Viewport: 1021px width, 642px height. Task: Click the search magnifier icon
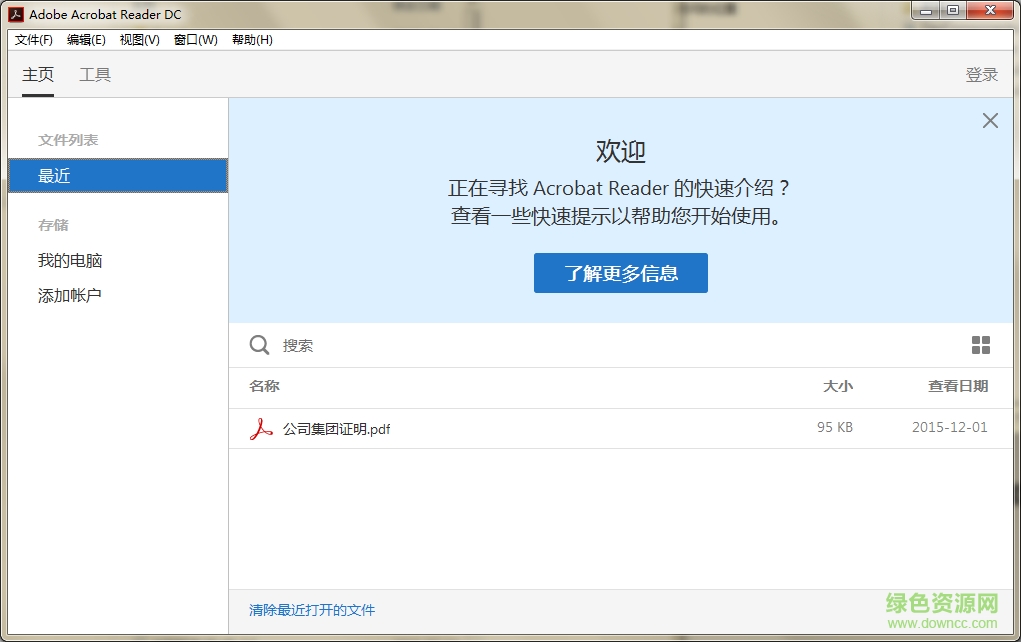tap(258, 345)
